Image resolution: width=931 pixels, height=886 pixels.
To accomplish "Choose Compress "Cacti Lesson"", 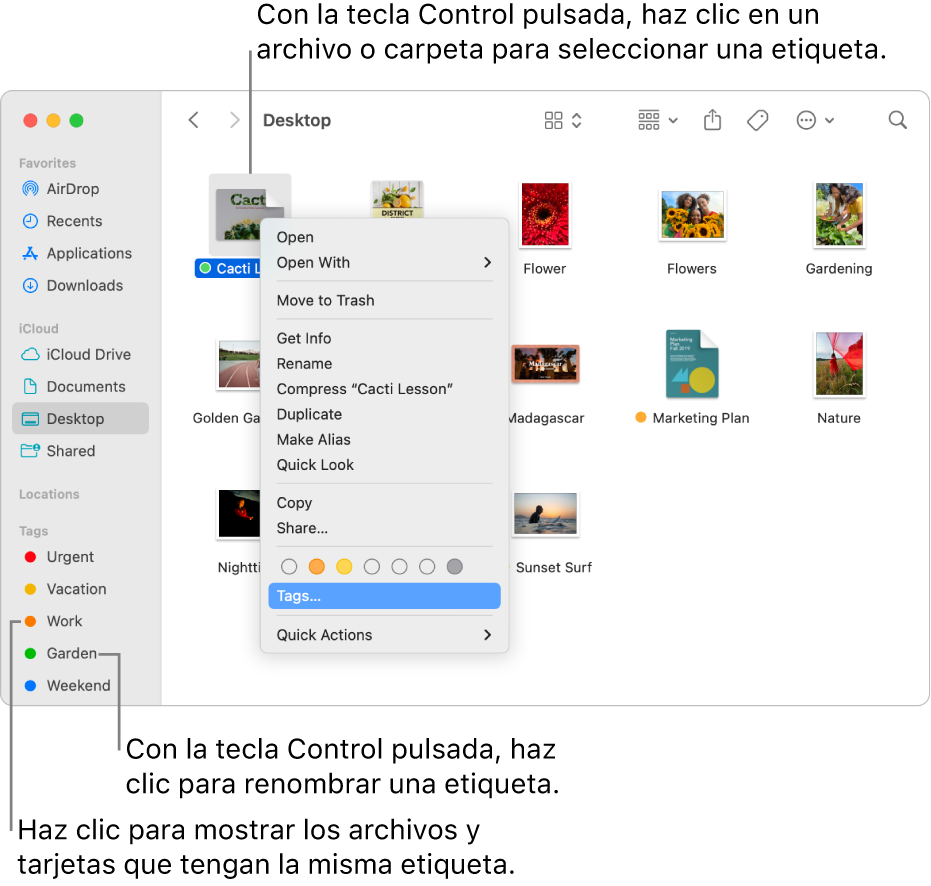I will click(x=384, y=389).
